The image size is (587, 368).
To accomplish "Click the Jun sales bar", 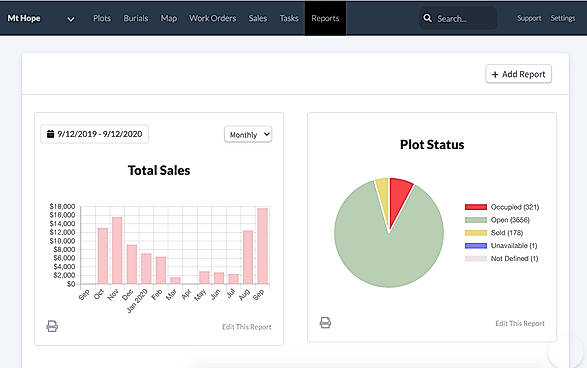I will (x=219, y=278).
